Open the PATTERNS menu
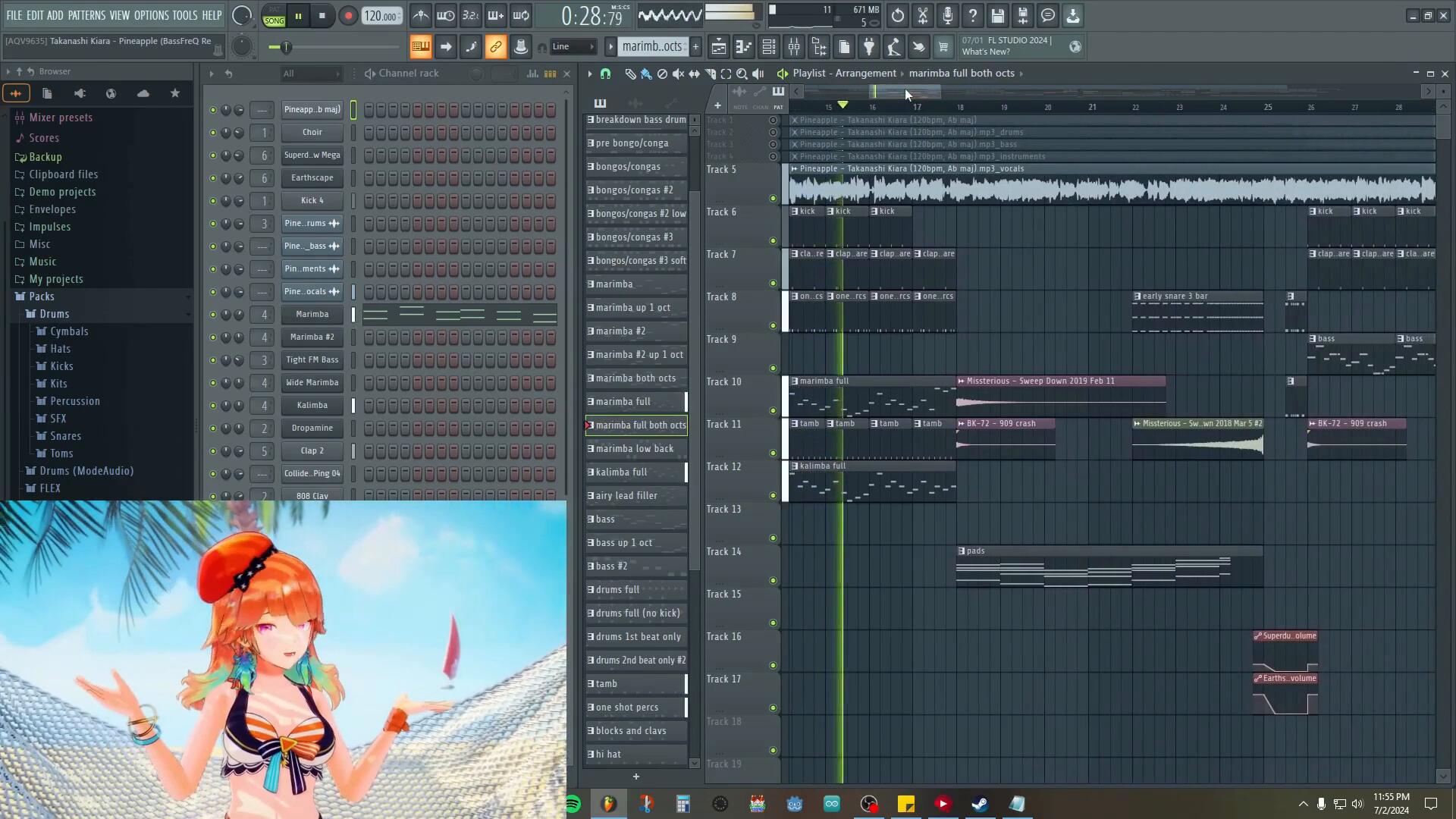1456x819 pixels. [x=86, y=15]
